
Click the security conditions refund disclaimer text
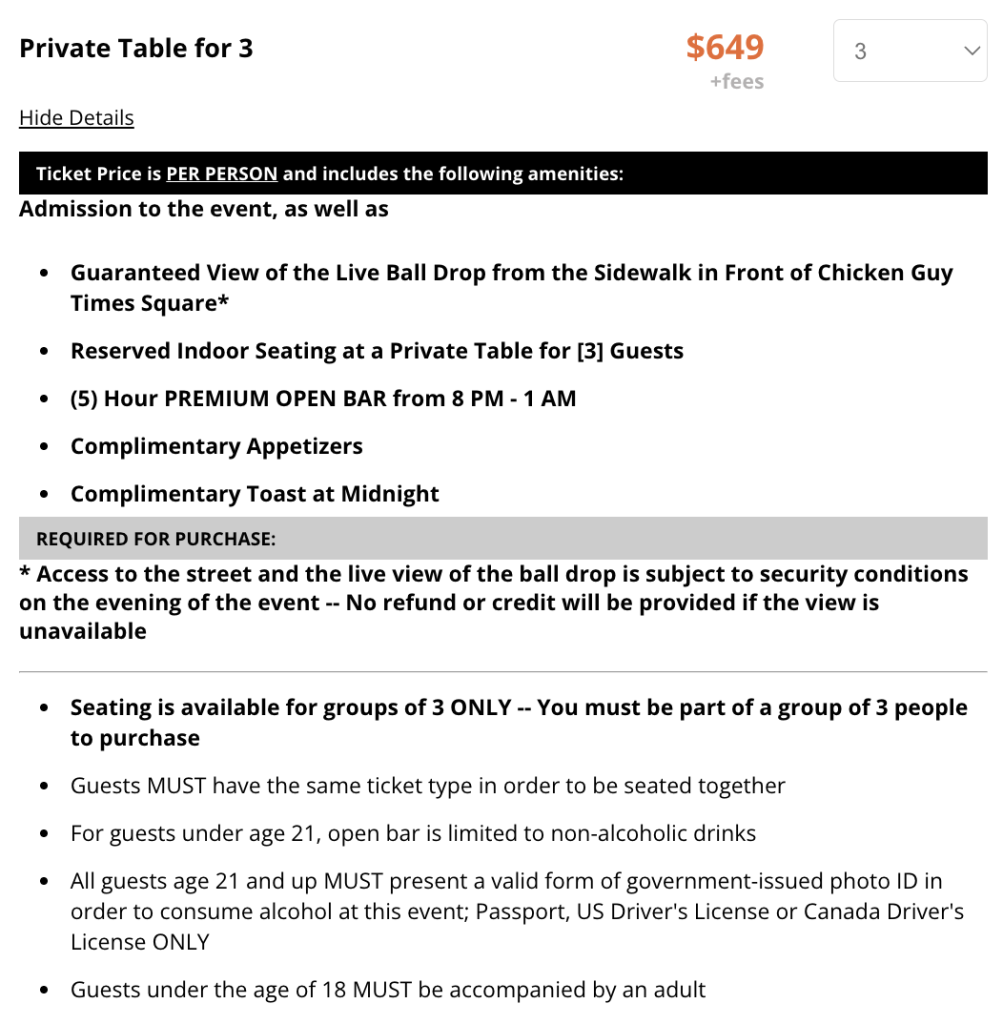pyautogui.click(x=494, y=602)
